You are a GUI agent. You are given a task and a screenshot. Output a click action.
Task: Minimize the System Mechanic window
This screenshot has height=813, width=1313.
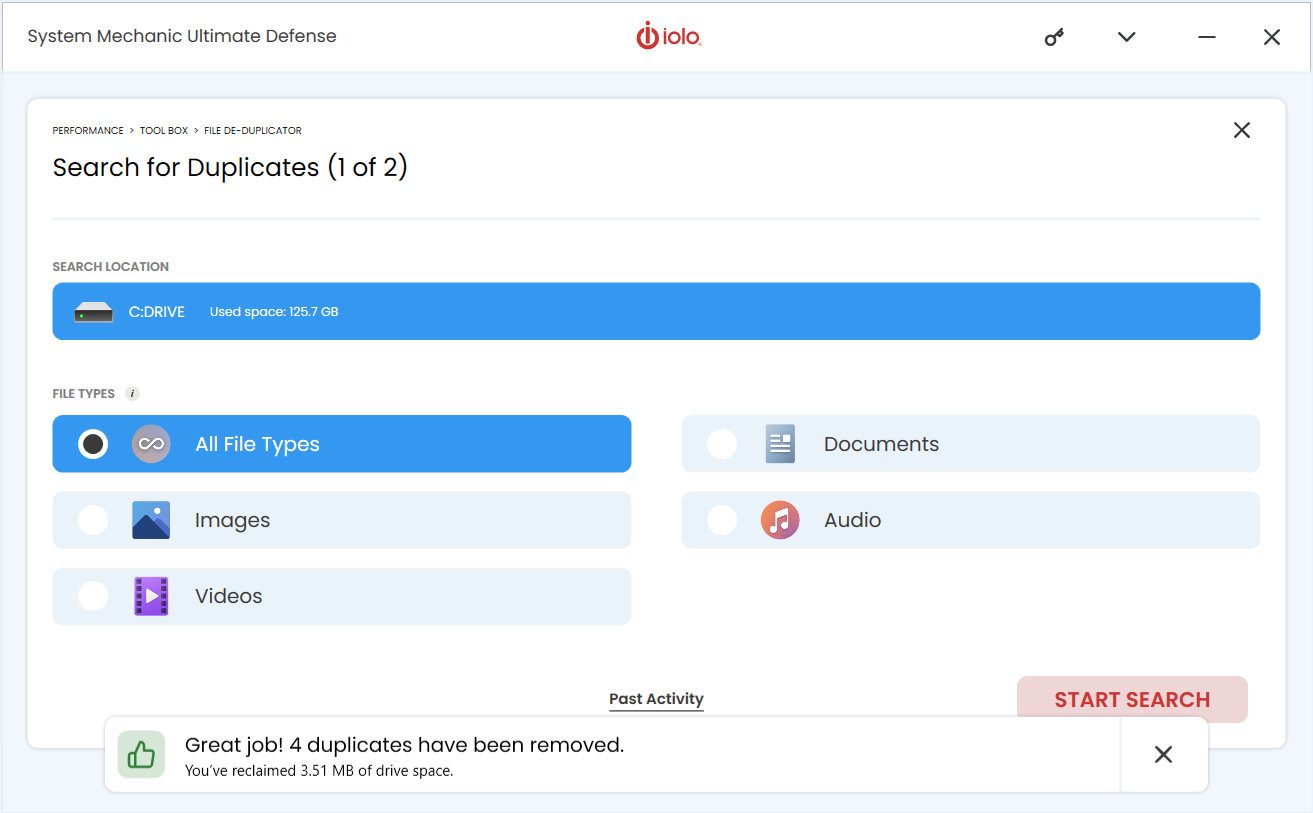[x=1207, y=37]
